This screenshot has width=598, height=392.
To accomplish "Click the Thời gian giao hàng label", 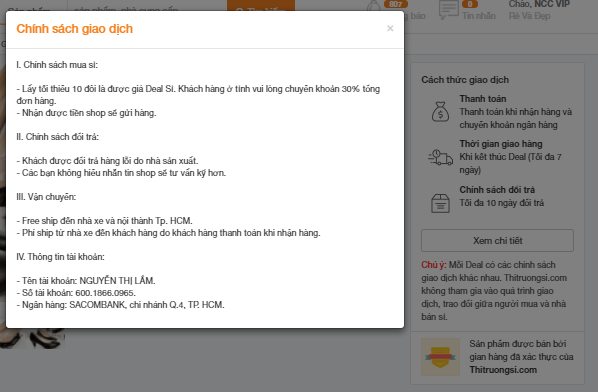I will (x=501, y=144).
